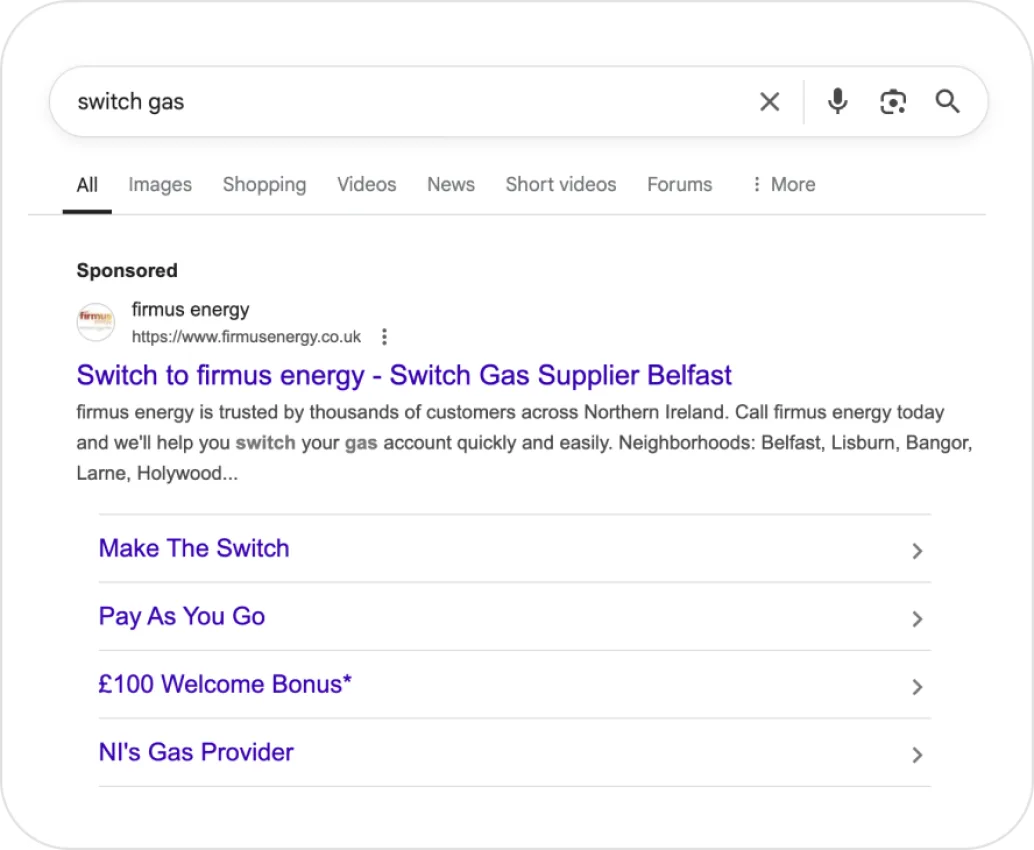Click the firmusenergy.co.uk URL
The width and height of the screenshot is (1034, 850).
pyautogui.click(x=246, y=337)
